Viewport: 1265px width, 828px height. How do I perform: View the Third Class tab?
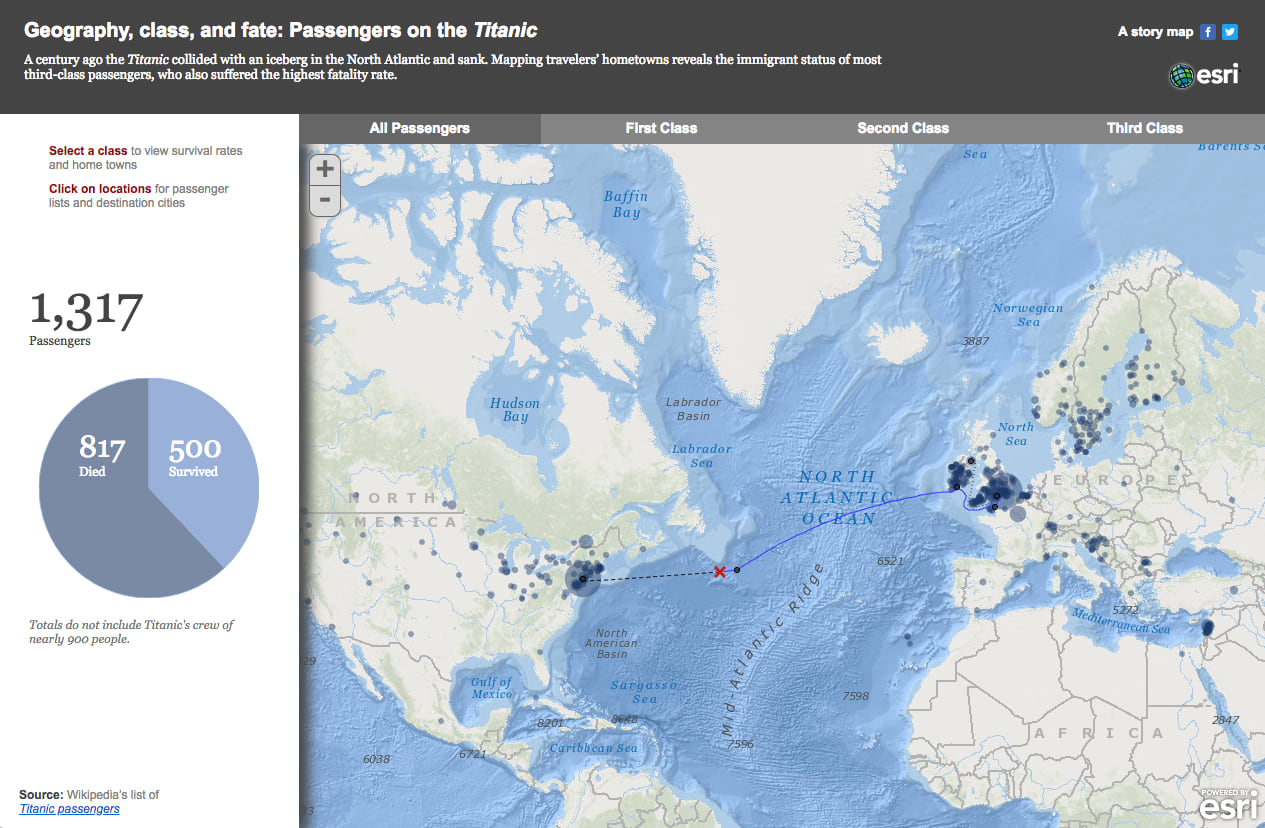point(1144,128)
